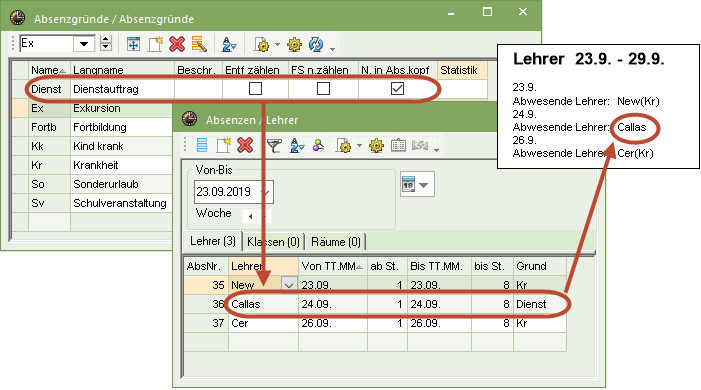Delete absence reason with the red X in Absenzgründe

177,44
